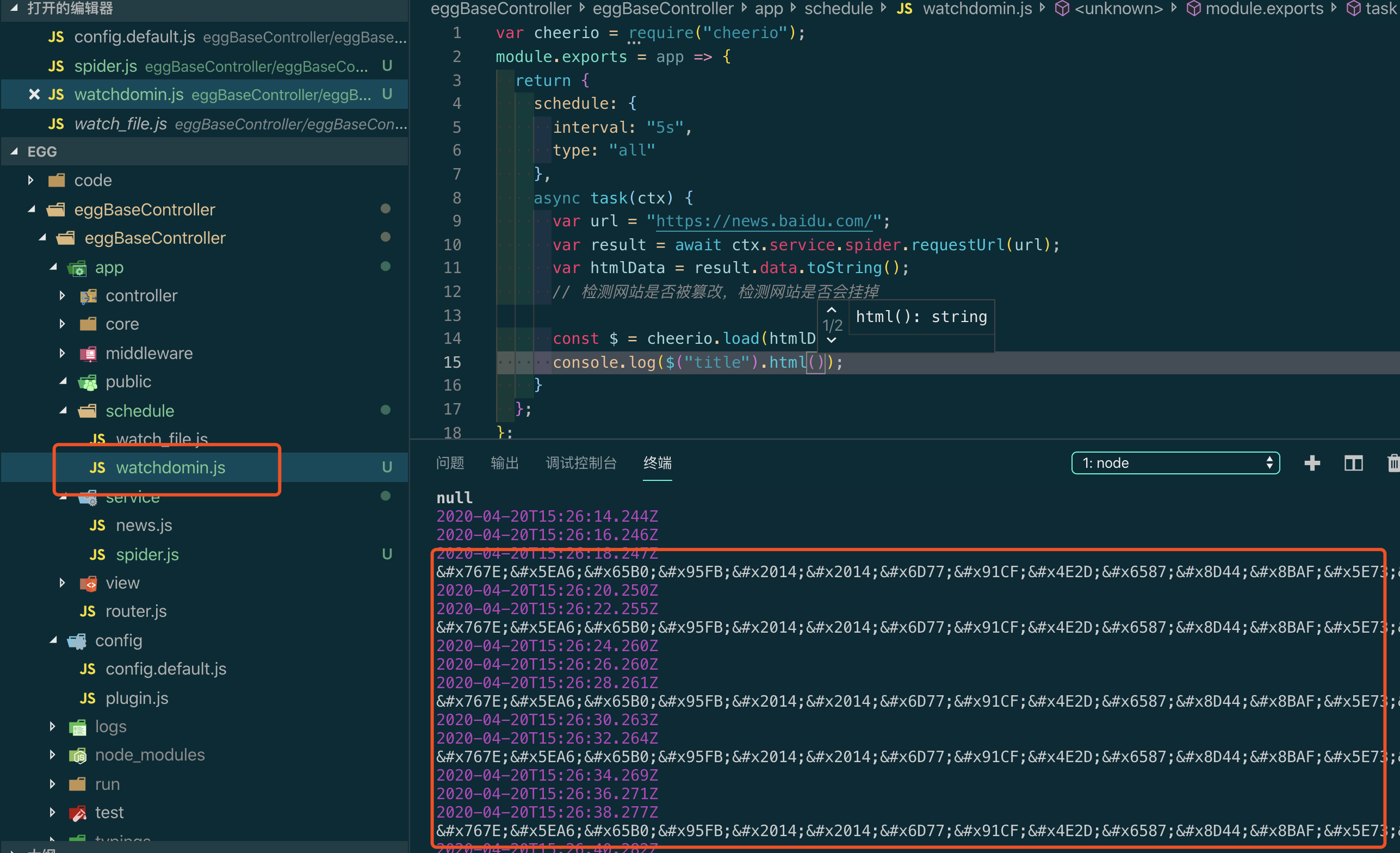Collapse the public folder
The height and width of the screenshot is (853, 1400).
(63, 381)
